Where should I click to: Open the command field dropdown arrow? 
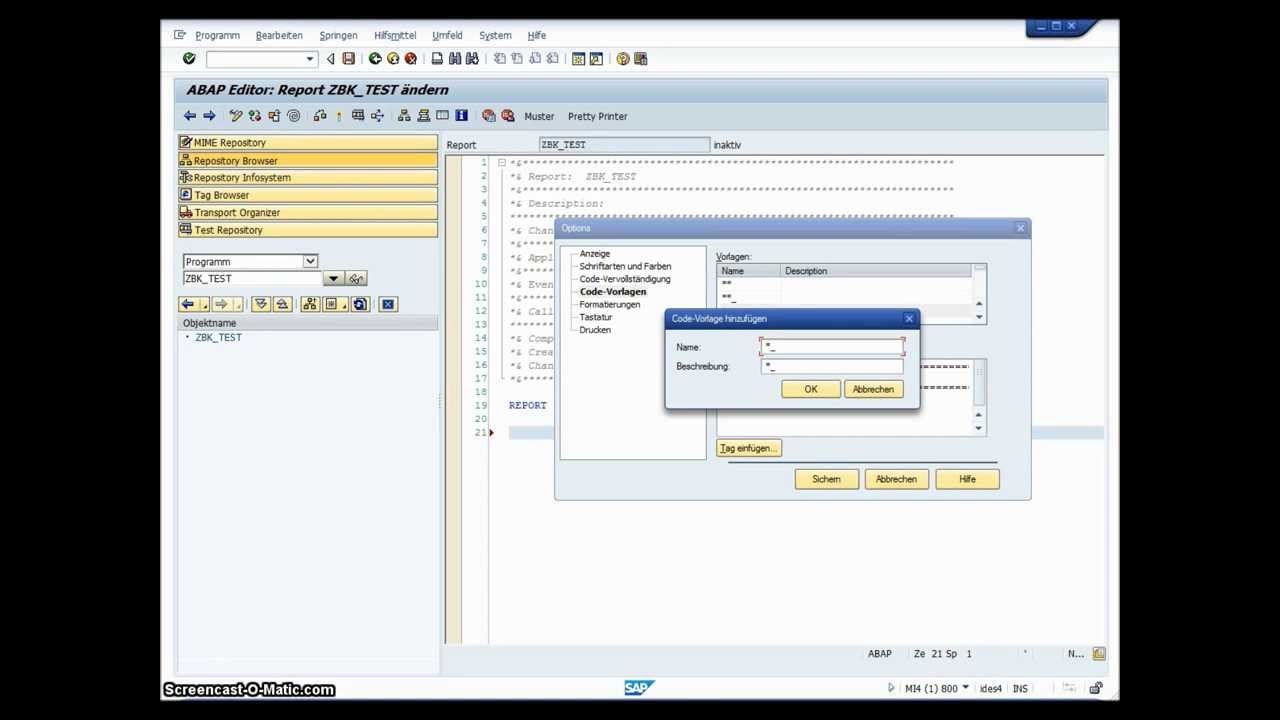tap(310, 59)
